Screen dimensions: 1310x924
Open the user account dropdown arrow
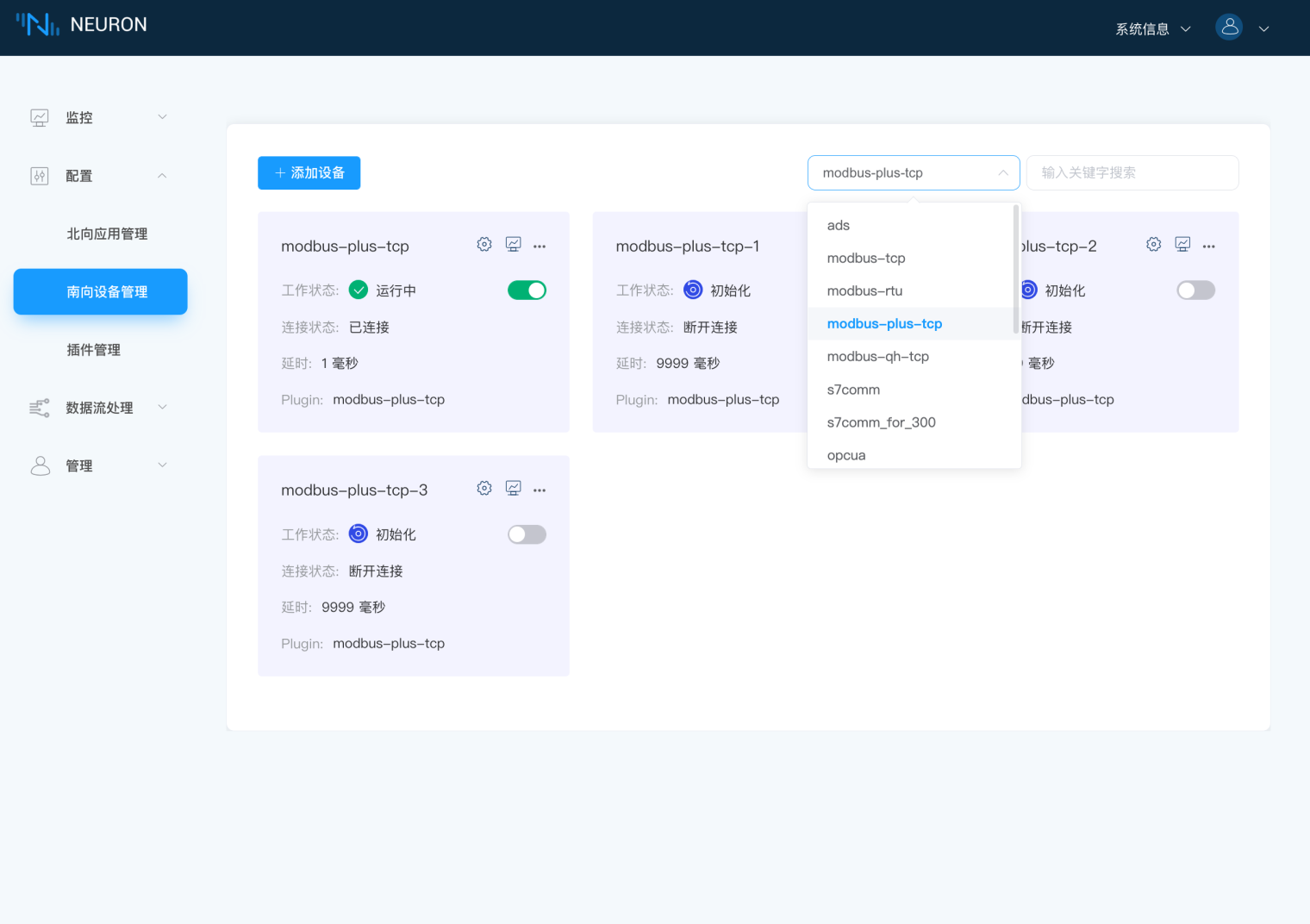pyautogui.click(x=1263, y=28)
